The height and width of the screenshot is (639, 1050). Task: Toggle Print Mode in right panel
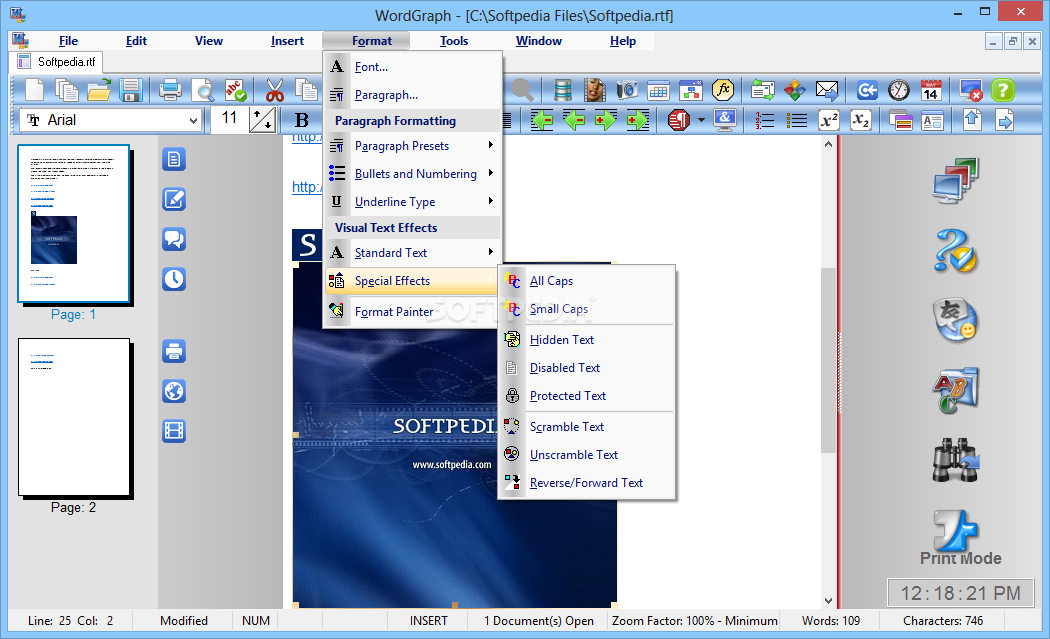pos(960,537)
